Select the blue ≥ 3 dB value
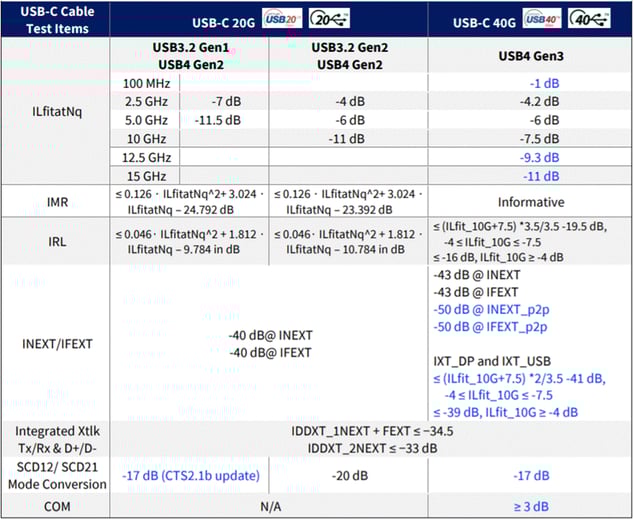Image resolution: width=634 pixels, height=520 pixels. click(x=531, y=506)
